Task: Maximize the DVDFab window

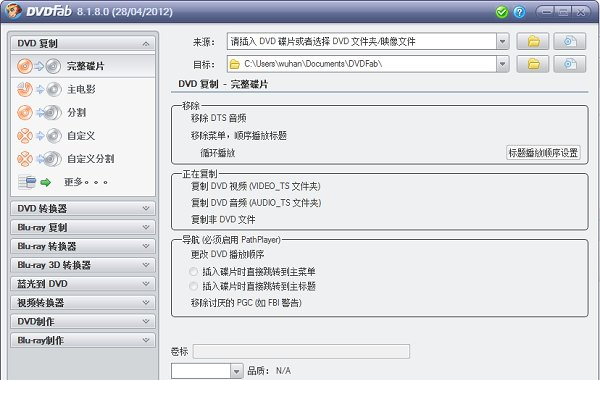Action: [x=563, y=12]
